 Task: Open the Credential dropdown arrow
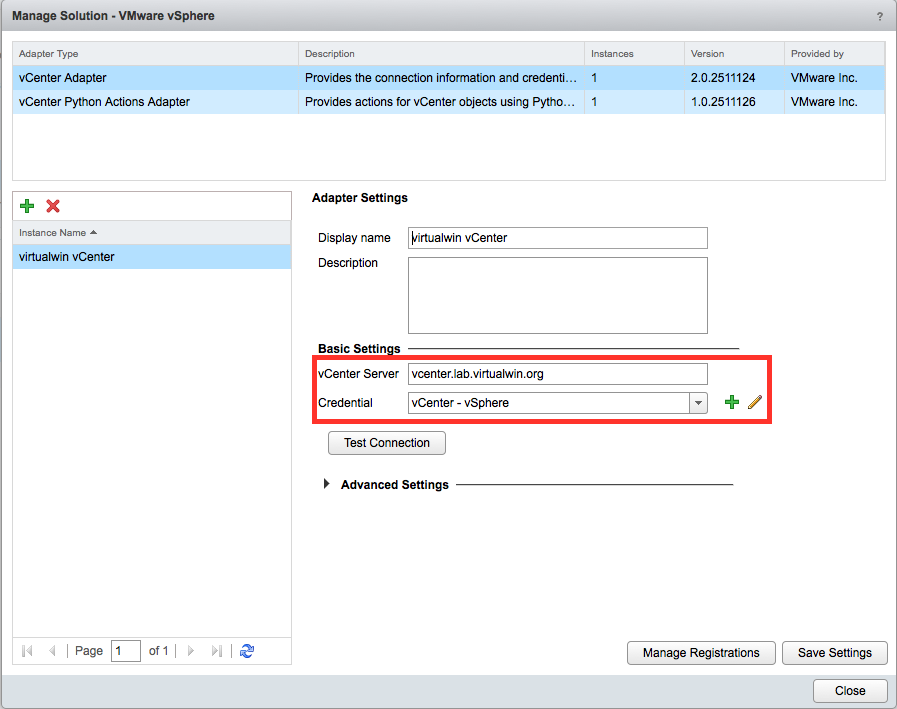(698, 403)
